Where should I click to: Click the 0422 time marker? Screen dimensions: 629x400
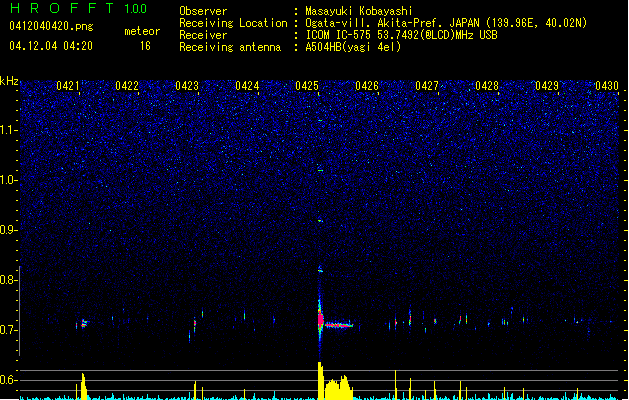coord(127,86)
